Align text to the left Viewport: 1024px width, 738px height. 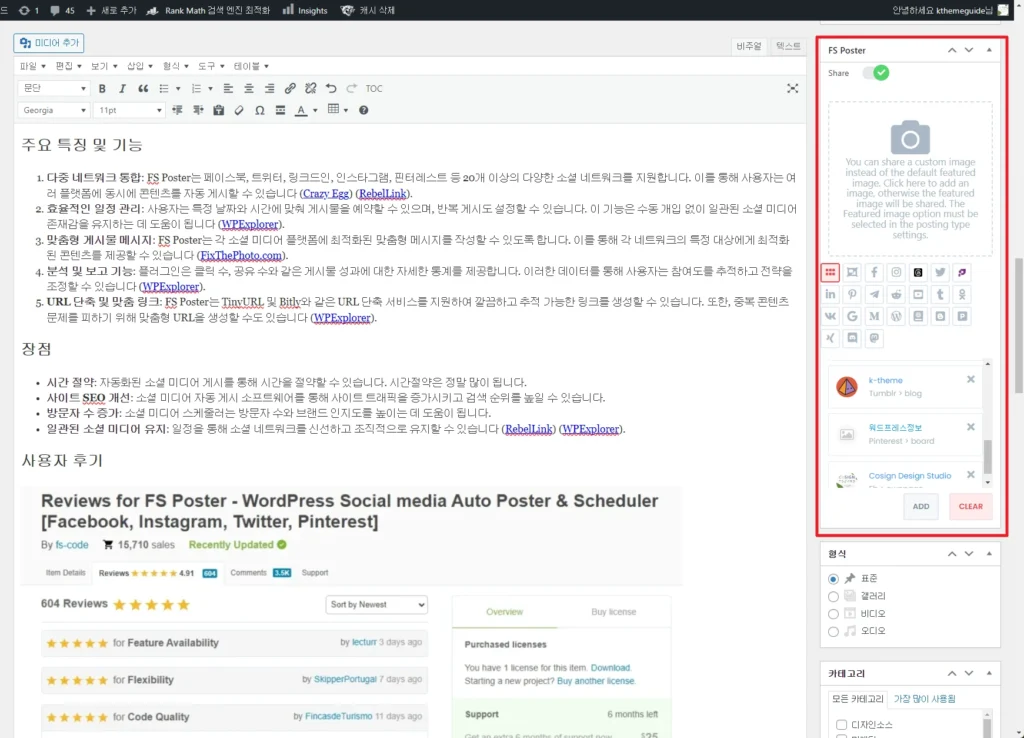228,88
